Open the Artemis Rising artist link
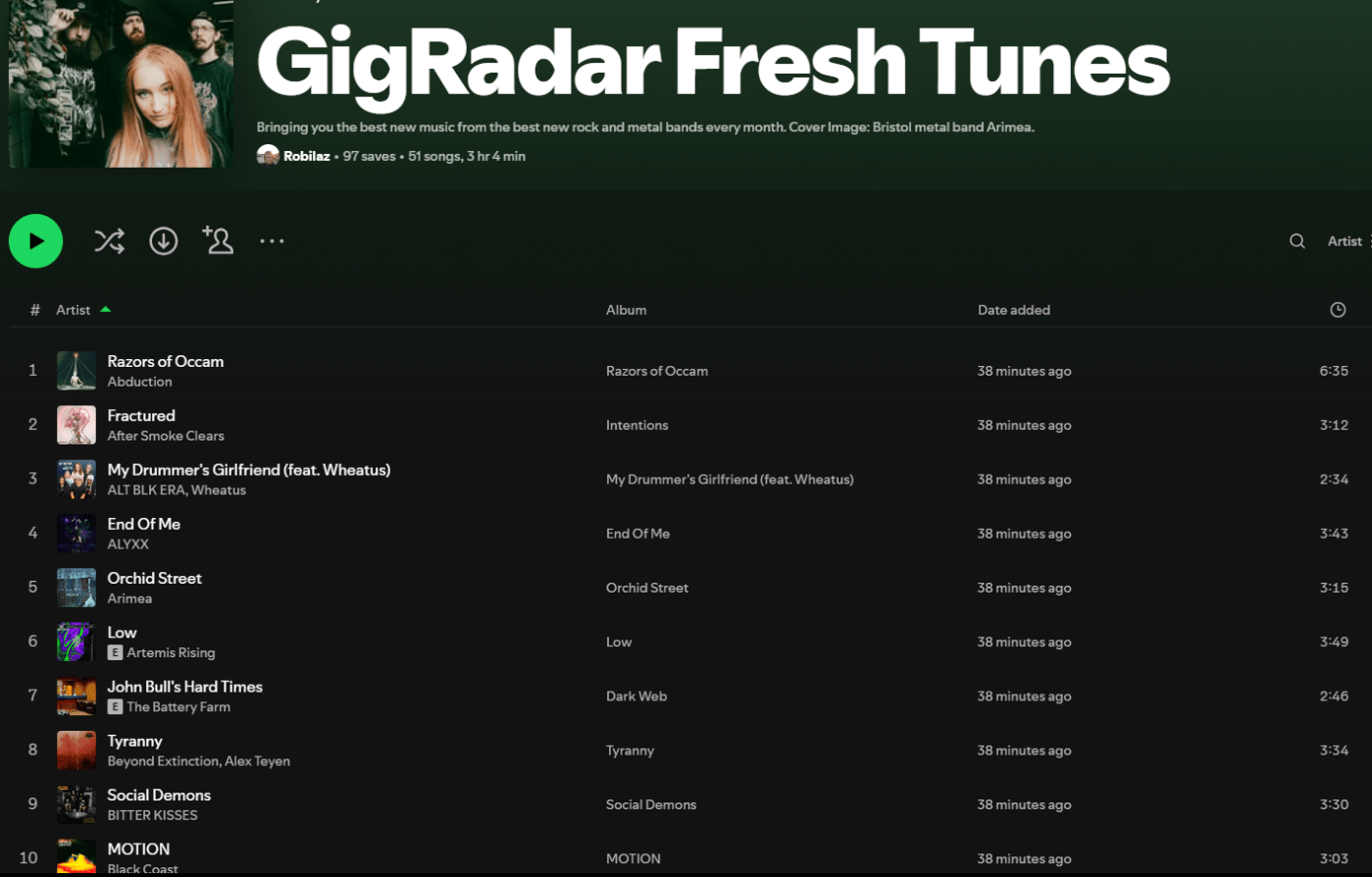Screen dimensions: 1372x877 [x=171, y=652]
